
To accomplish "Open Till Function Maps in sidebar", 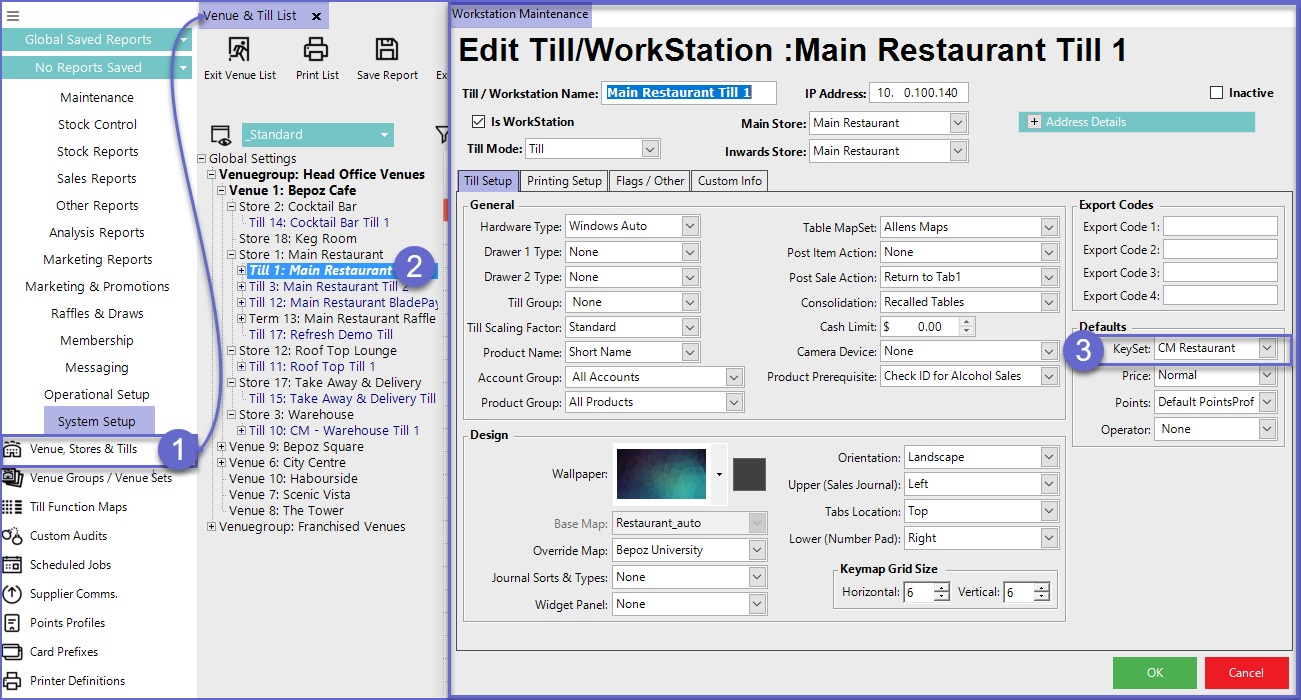I will (x=78, y=507).
